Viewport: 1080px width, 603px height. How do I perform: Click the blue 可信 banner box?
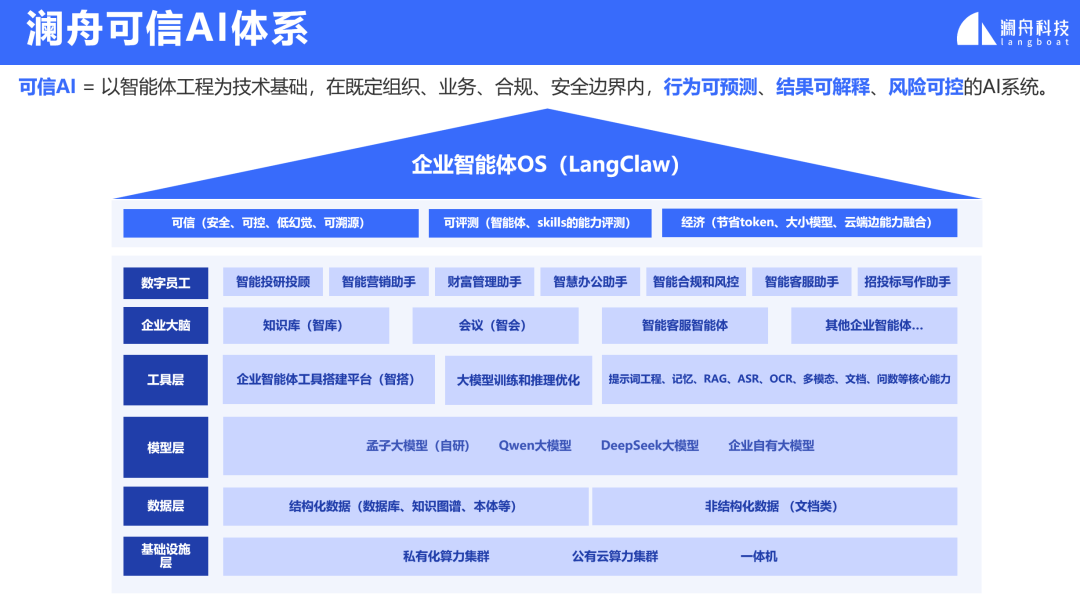(270, 223)
